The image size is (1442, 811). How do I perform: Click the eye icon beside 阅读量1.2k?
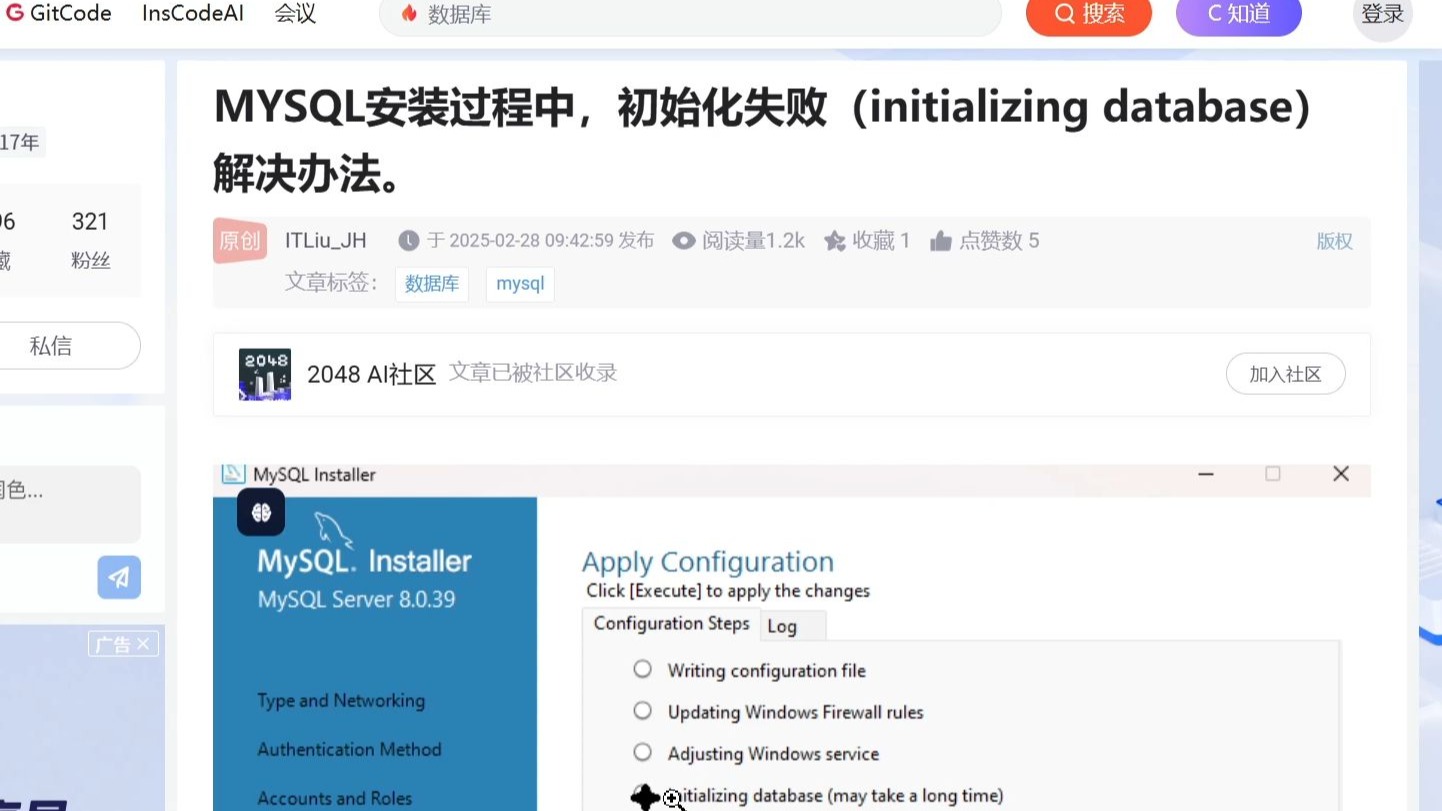pos(684,241)
